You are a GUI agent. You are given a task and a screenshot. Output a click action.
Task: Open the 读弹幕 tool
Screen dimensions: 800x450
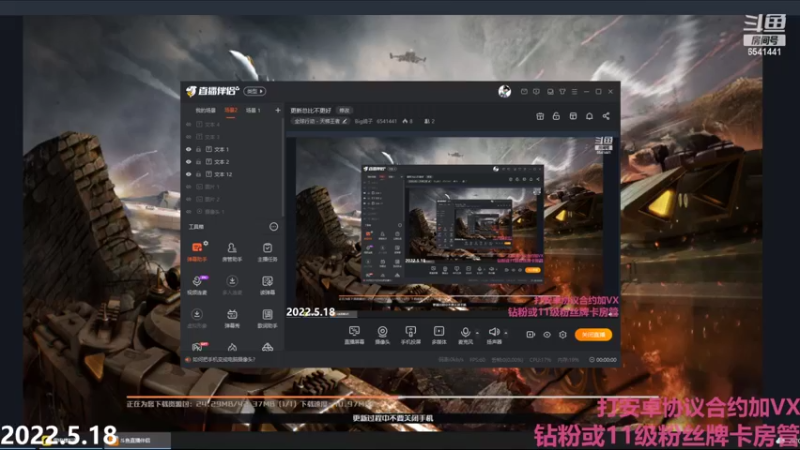267,285
